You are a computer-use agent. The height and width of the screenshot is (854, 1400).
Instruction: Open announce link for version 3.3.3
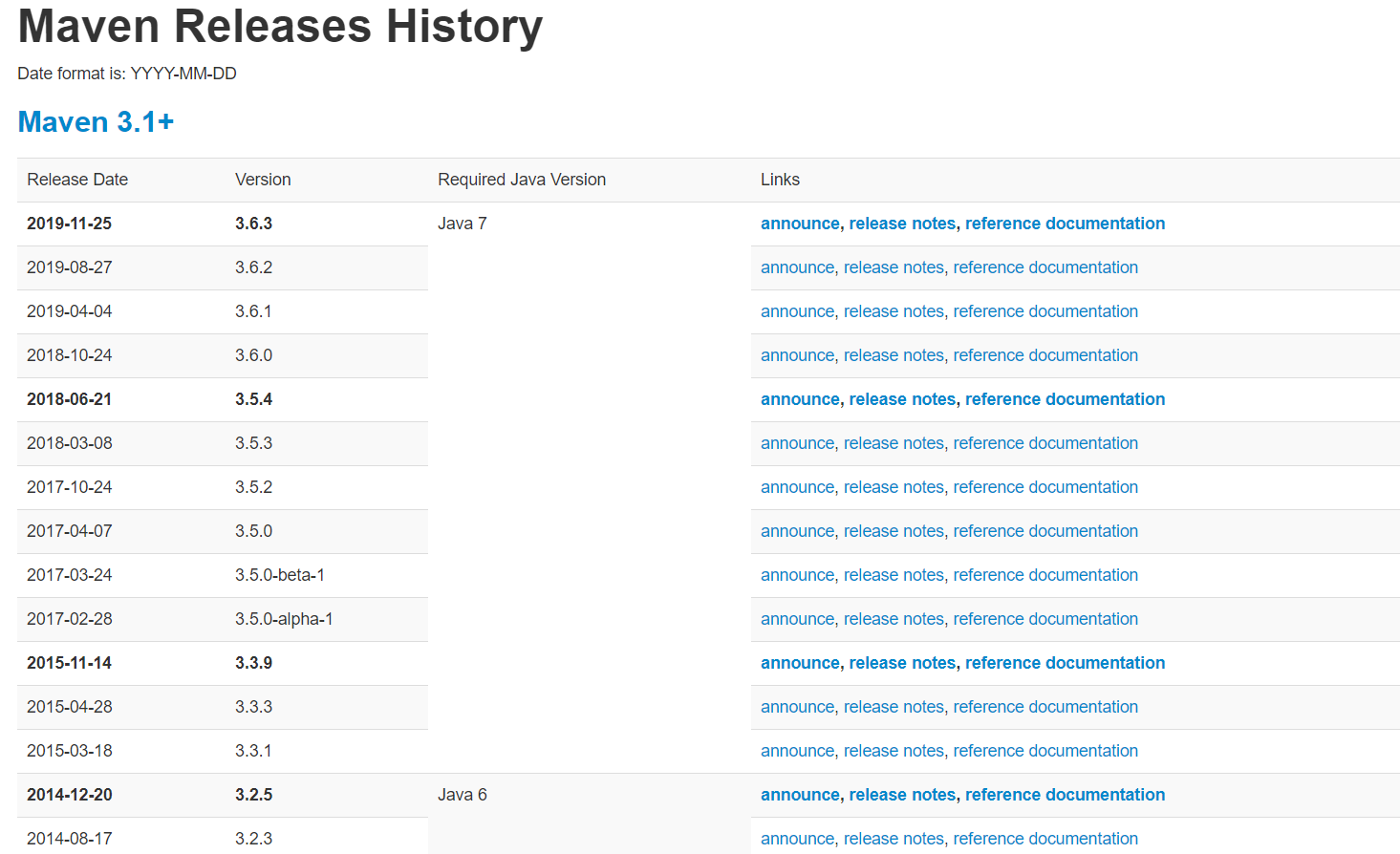coord(797,707)
